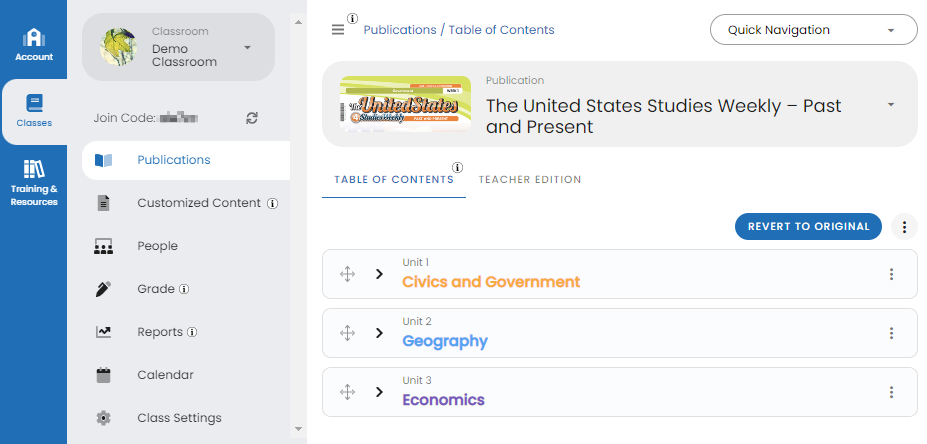This screenshot has width=927, height=444.
Task: Expand Unit 3 Economics
Action: (x=380, y=392)
